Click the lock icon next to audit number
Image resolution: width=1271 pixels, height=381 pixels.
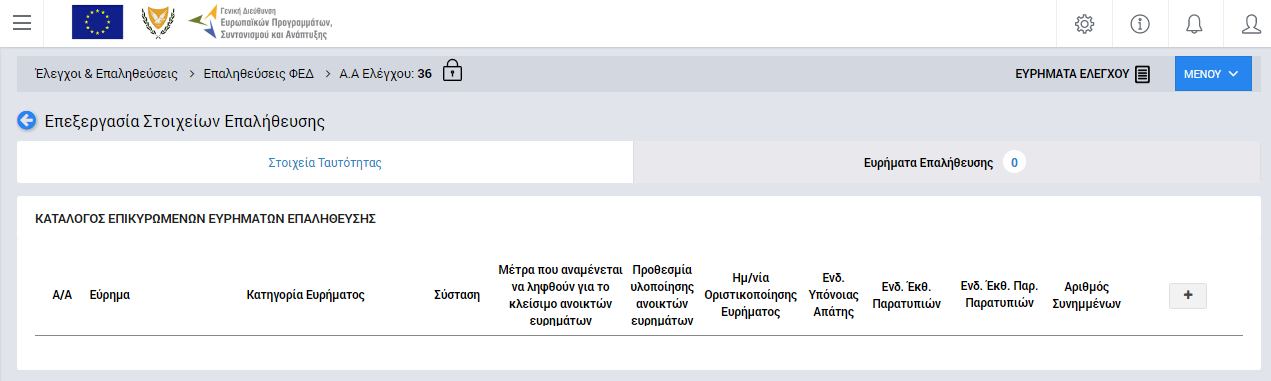(x=452, y=72)
